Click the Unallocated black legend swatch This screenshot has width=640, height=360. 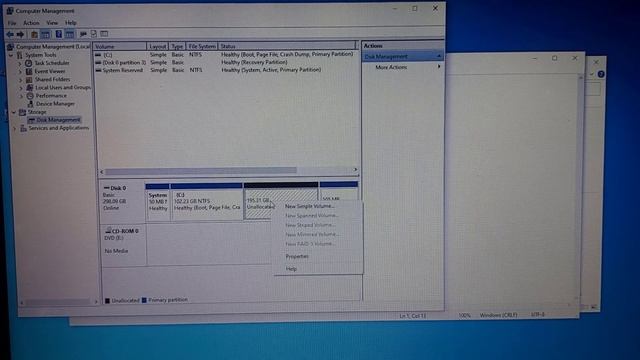[x=108, y=301]
